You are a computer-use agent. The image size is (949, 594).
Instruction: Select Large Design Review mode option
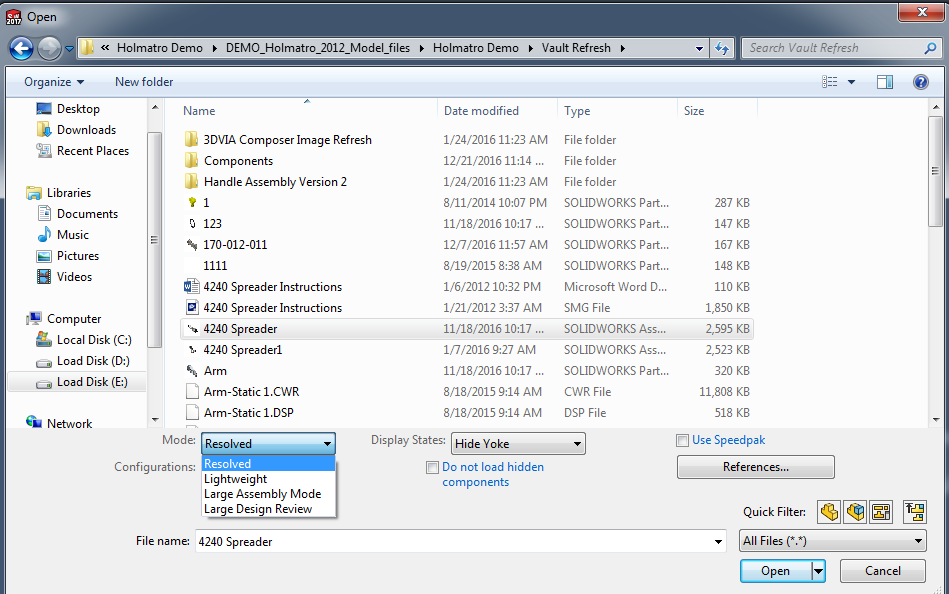[258, 509]
